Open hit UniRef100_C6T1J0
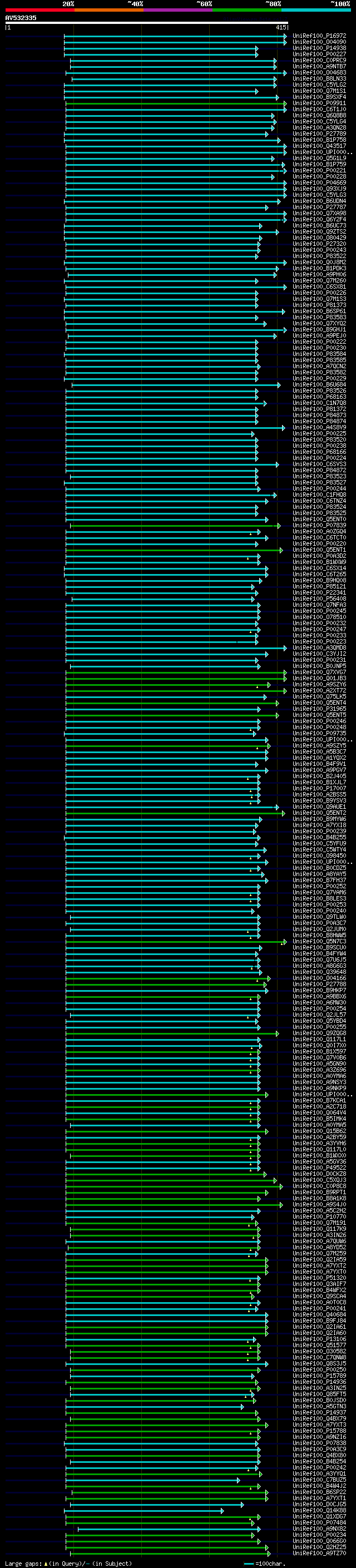The width and height of the screenshot is (356, 1568). click(x=319, y=109)
